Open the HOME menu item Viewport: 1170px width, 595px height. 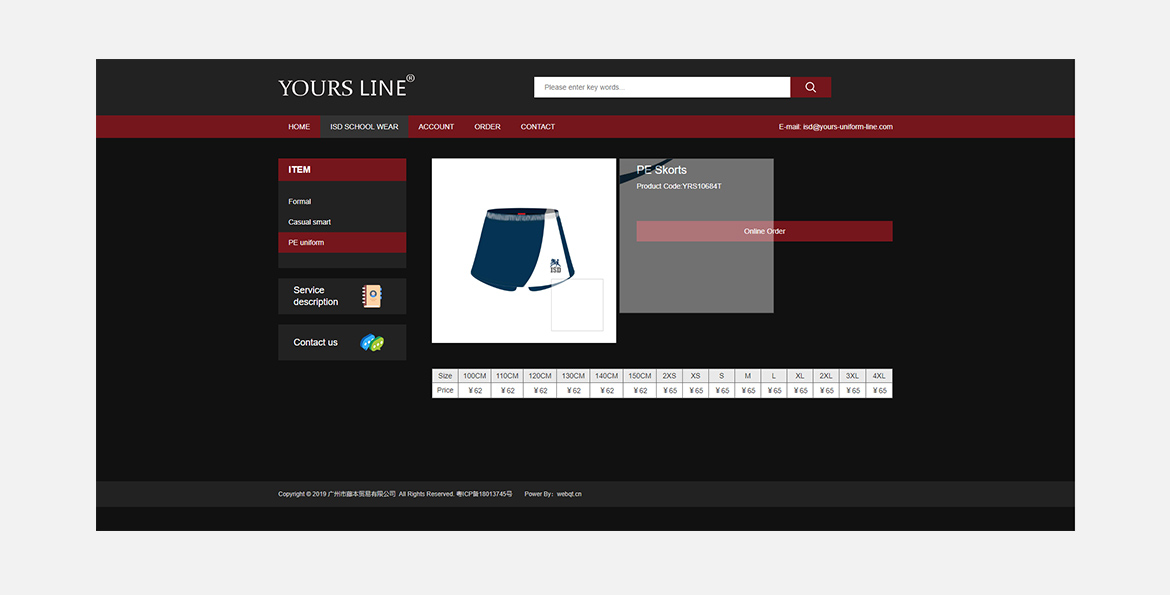click(299, 127)
